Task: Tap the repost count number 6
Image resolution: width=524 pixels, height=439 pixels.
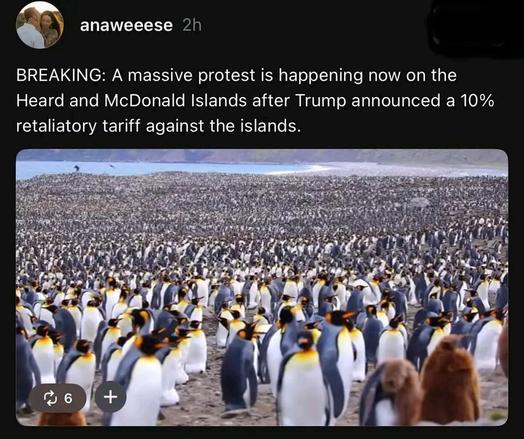Action: pos(68,398)
